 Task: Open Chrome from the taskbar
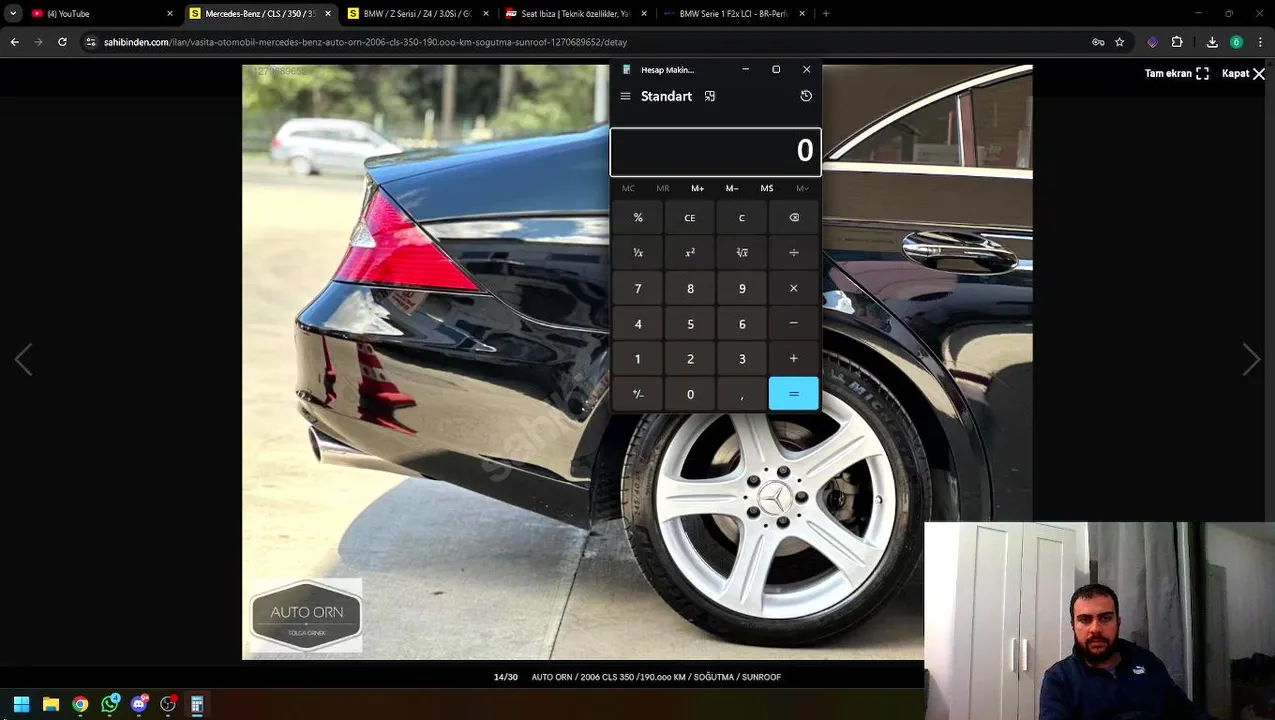coord(80,704)
